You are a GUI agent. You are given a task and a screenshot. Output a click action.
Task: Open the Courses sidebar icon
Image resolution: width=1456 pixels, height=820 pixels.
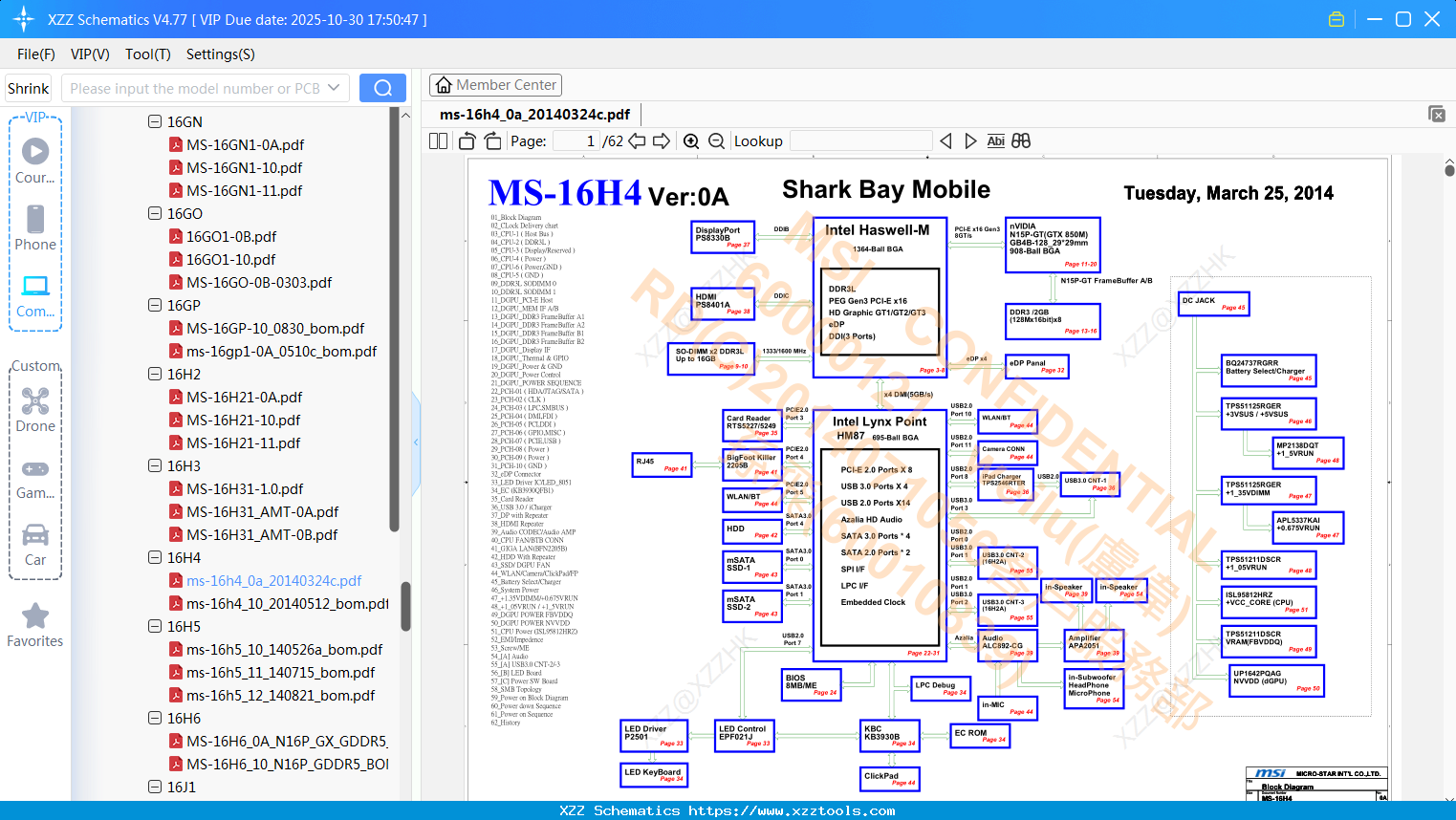[x=35, y=160]
